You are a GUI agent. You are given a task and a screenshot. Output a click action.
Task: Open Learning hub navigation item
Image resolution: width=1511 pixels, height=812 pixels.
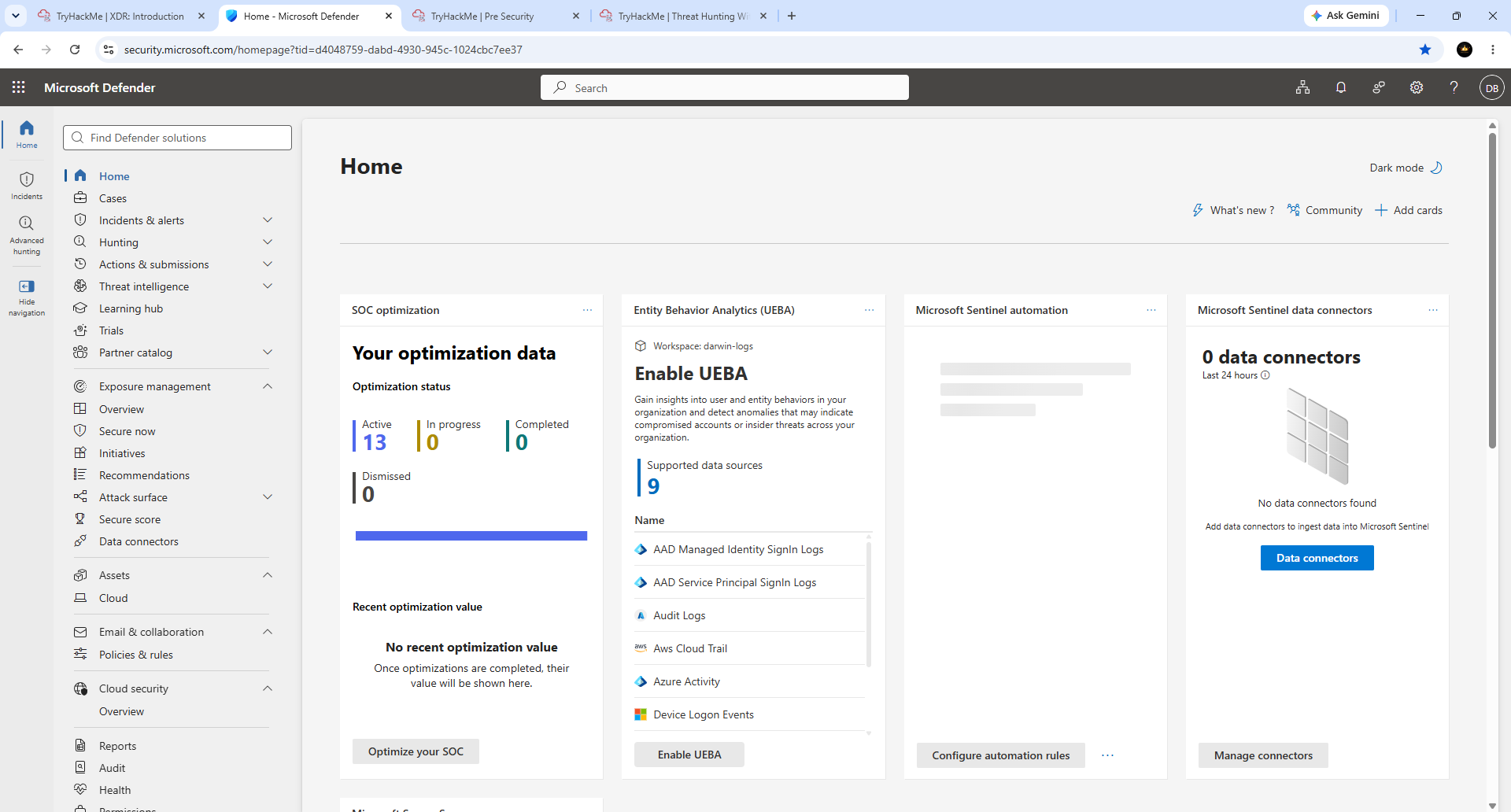point(131,308)
